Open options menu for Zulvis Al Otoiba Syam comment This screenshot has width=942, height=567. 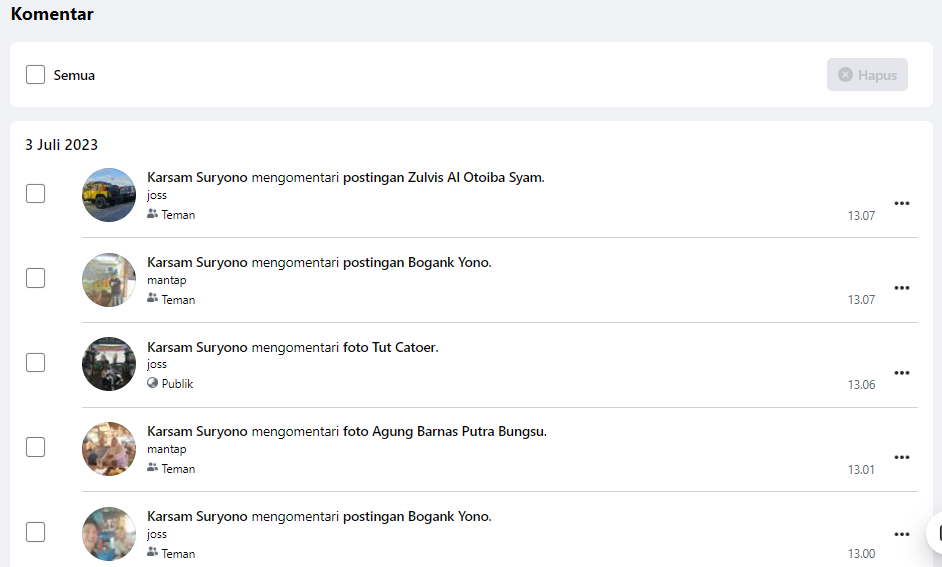[x=901, y=204]
